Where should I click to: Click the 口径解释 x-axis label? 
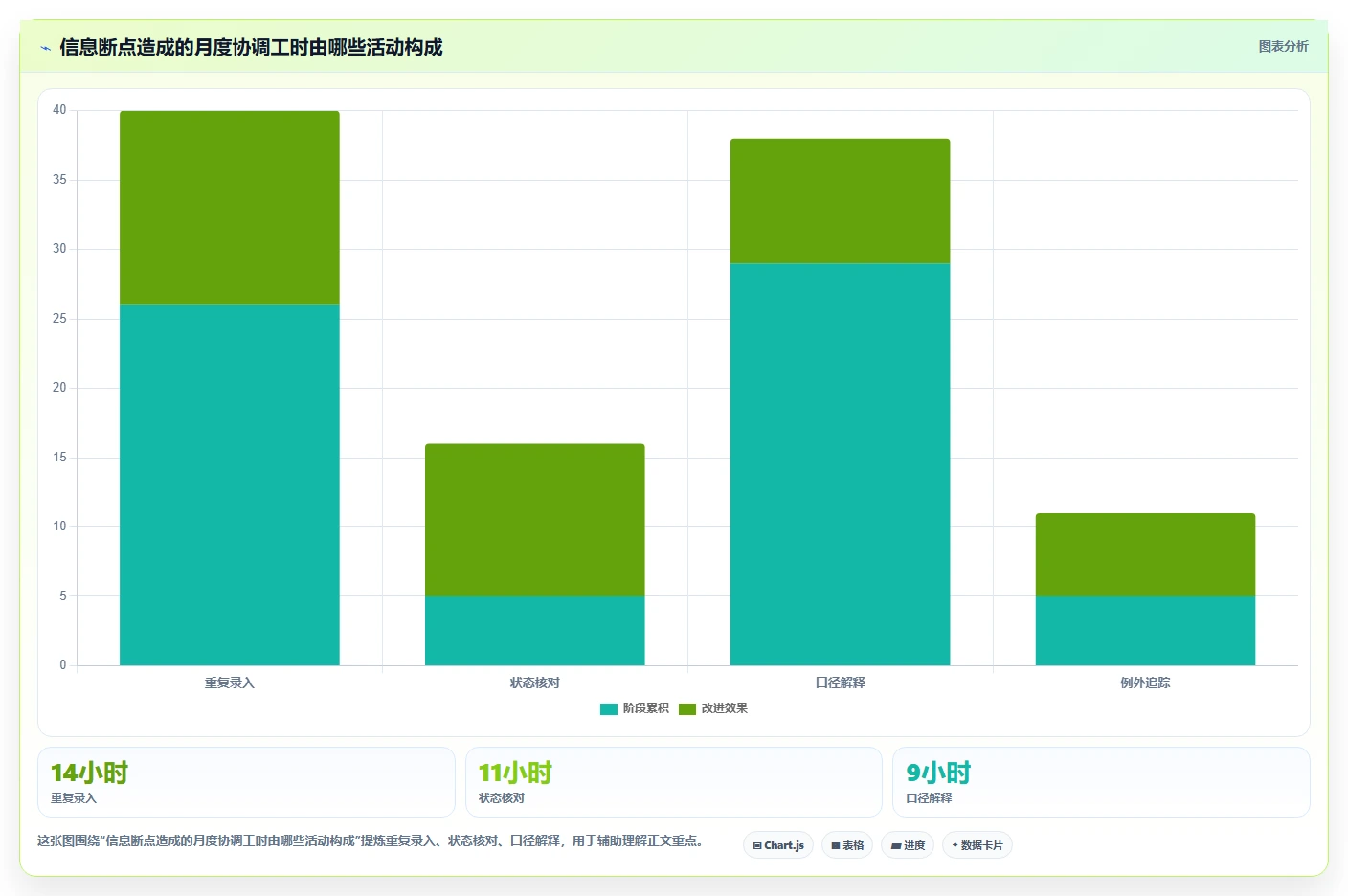click(841, 683)
